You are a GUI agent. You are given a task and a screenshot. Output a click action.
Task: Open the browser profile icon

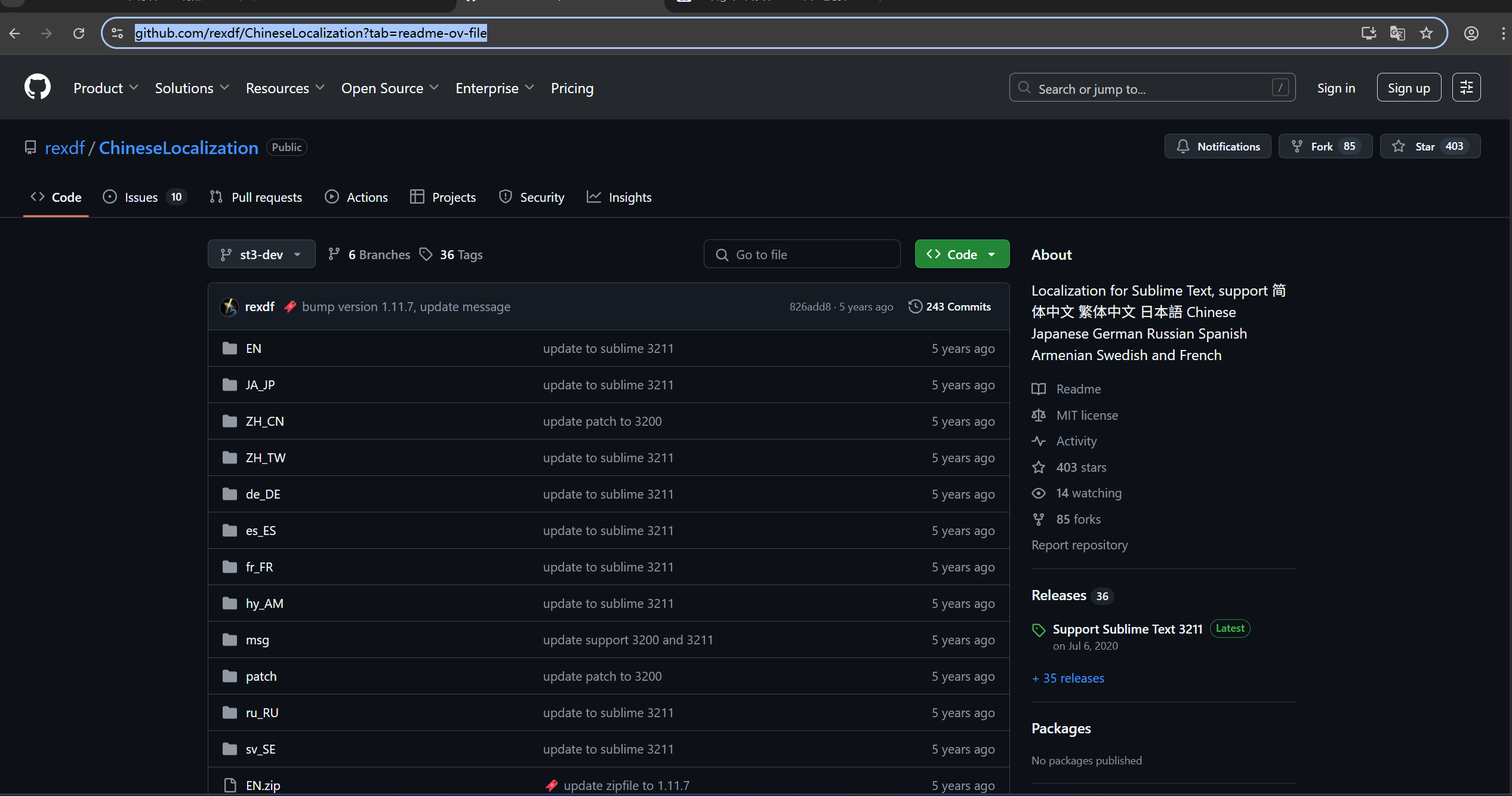1471,33
